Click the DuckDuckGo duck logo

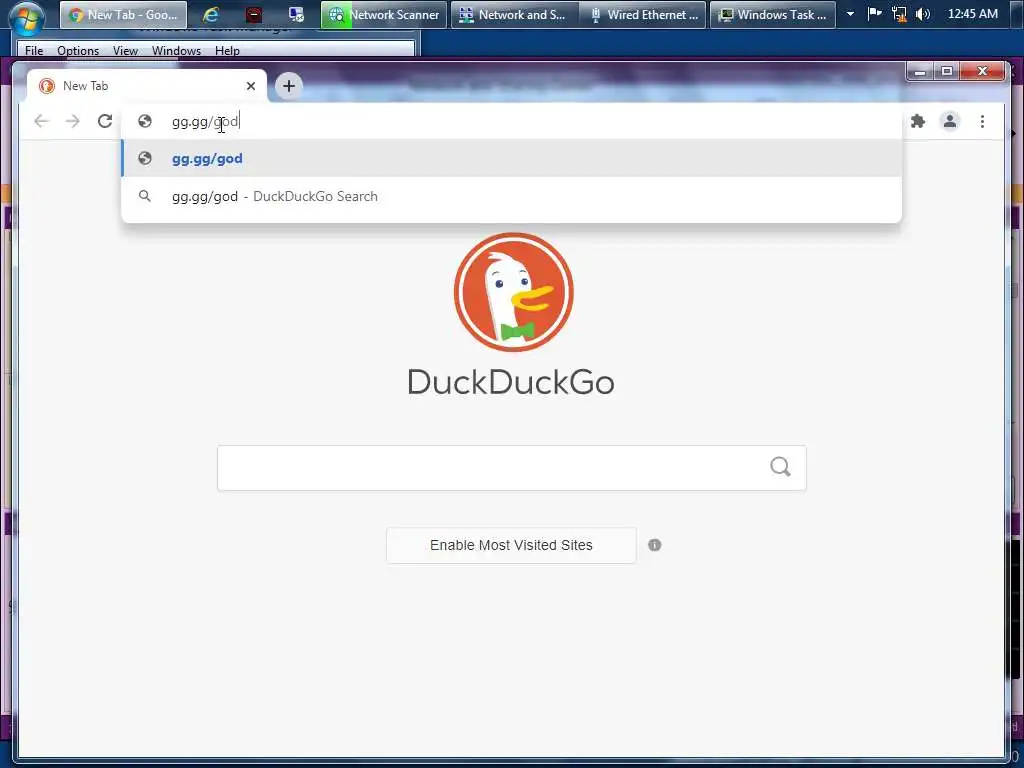(513, 292)
